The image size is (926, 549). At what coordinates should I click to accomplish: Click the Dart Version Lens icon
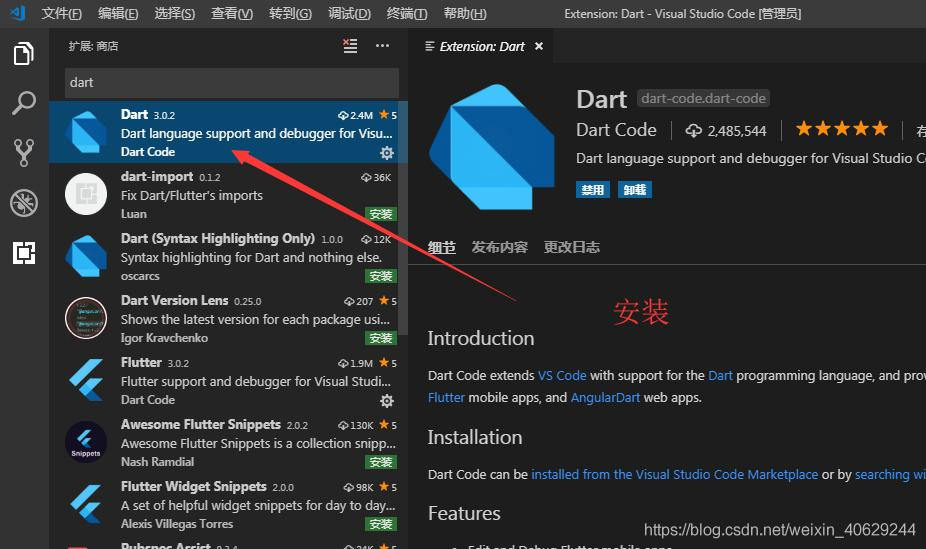click(86, 318)
